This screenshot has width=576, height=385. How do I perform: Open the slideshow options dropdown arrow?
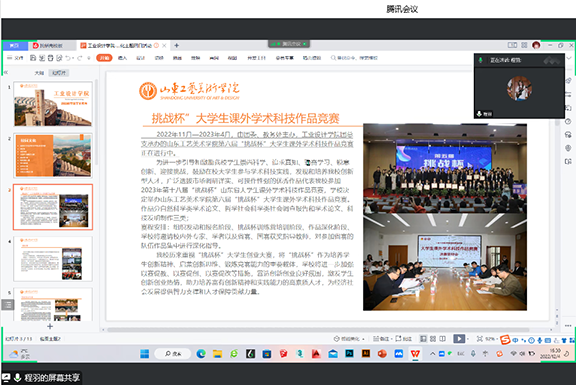pos(468,338)
